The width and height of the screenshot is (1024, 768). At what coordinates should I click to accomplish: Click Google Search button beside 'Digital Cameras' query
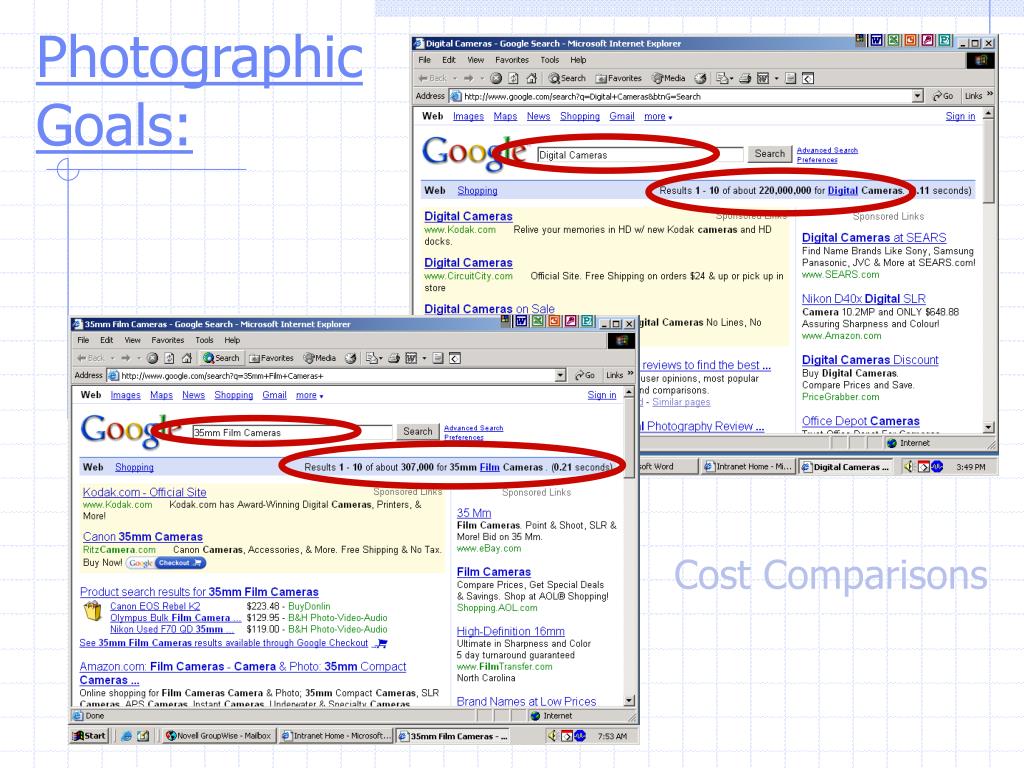coord(769,154)
